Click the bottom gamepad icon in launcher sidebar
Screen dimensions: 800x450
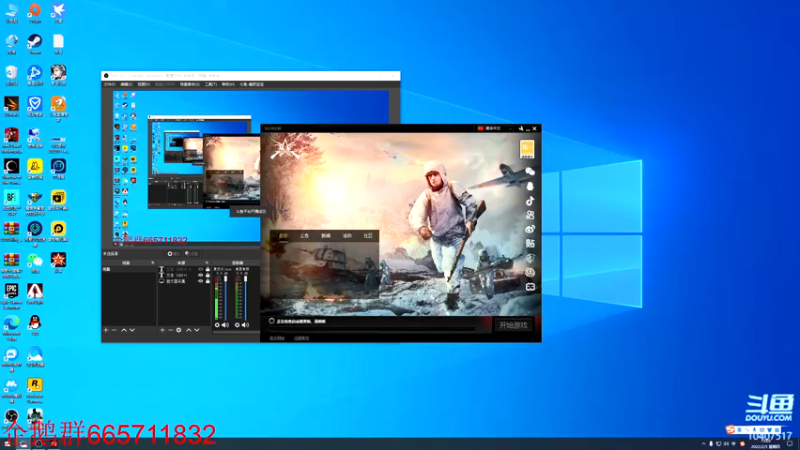[x=530, y=287]
